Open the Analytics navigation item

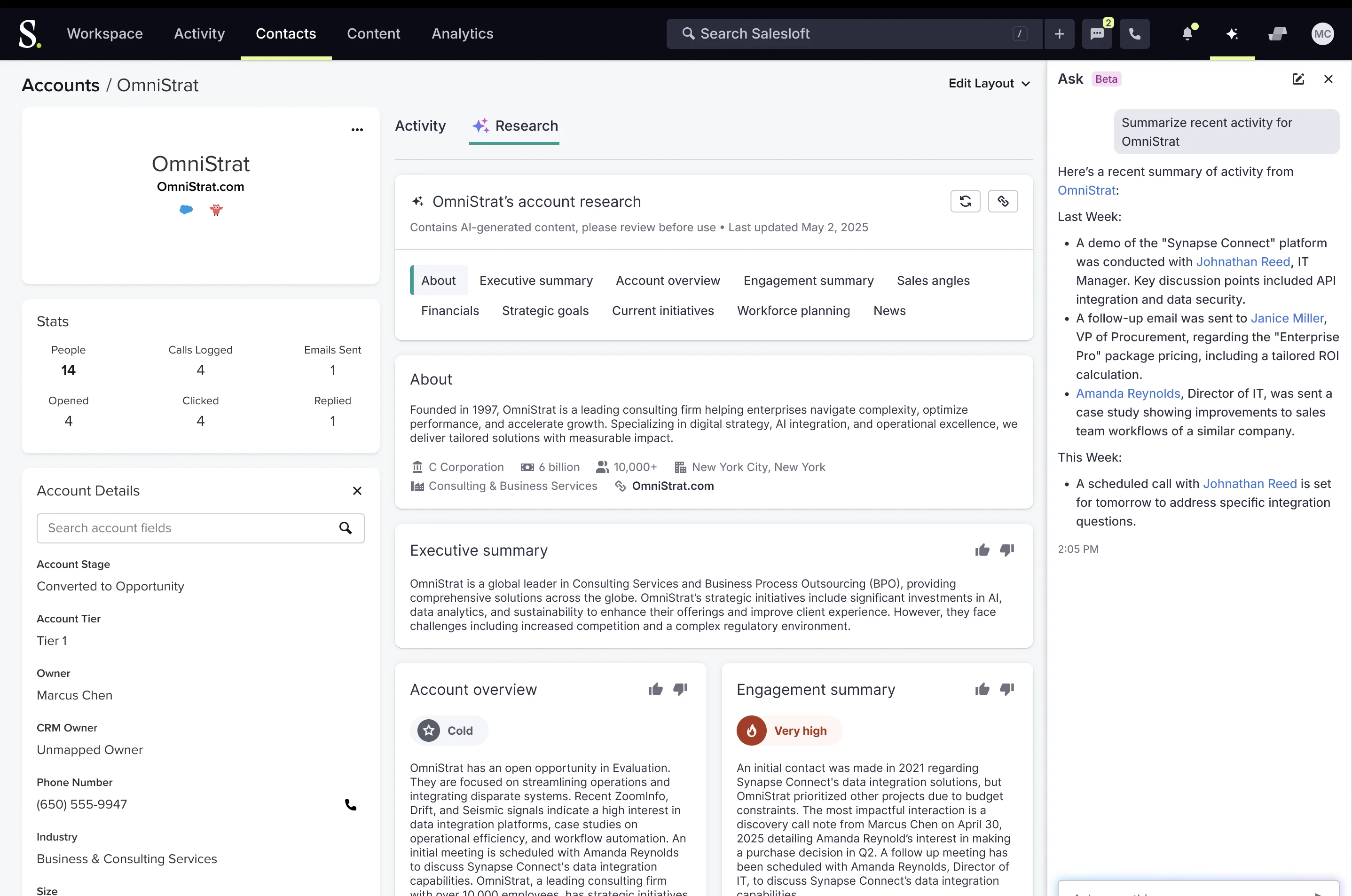click(x=462, y=34)
